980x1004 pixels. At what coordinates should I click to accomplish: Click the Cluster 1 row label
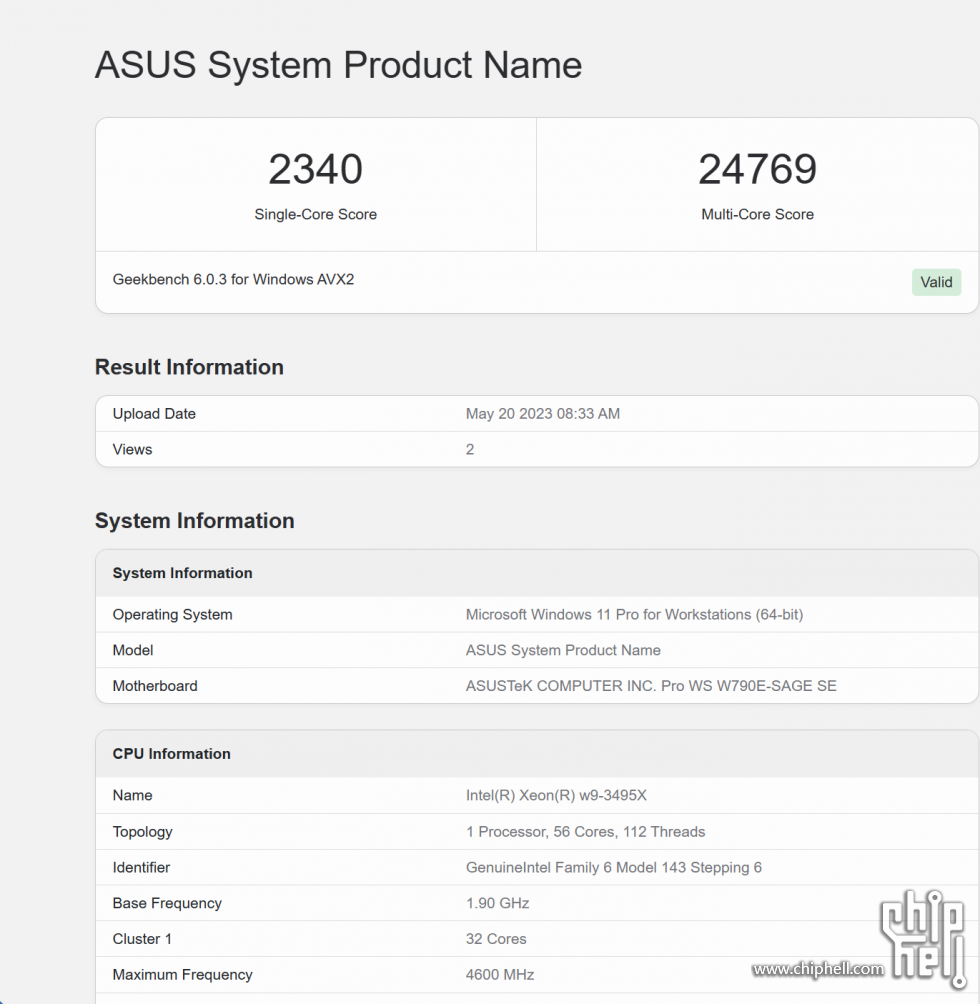tap(142, 939)
